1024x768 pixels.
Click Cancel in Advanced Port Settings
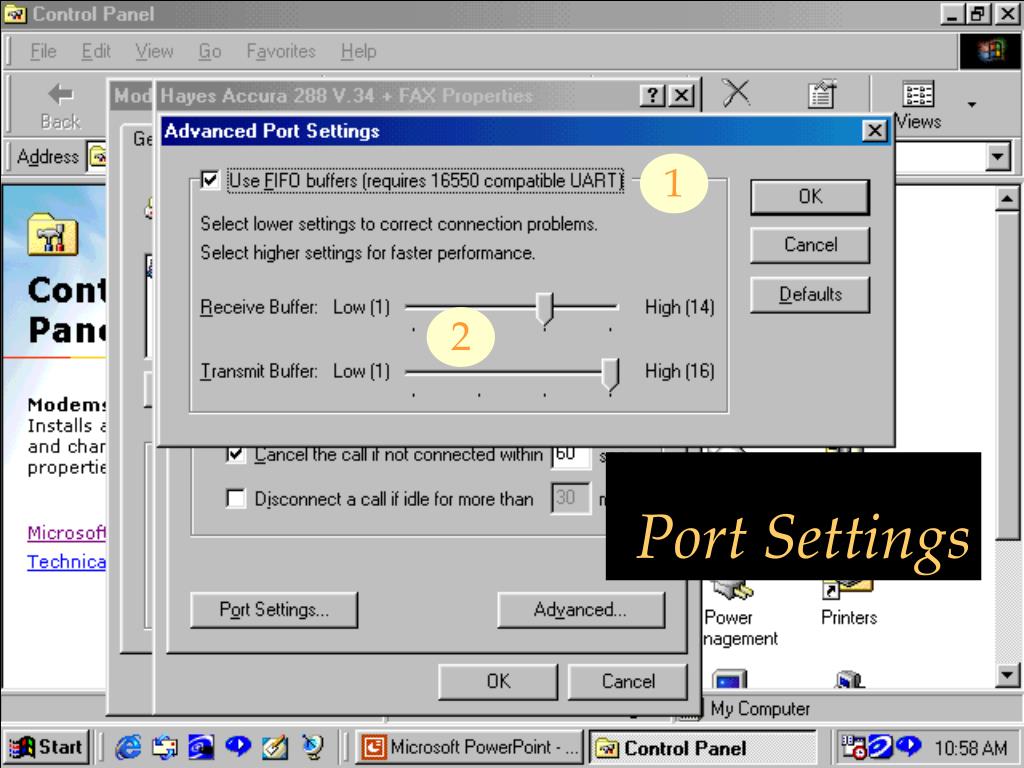(810, 245)
